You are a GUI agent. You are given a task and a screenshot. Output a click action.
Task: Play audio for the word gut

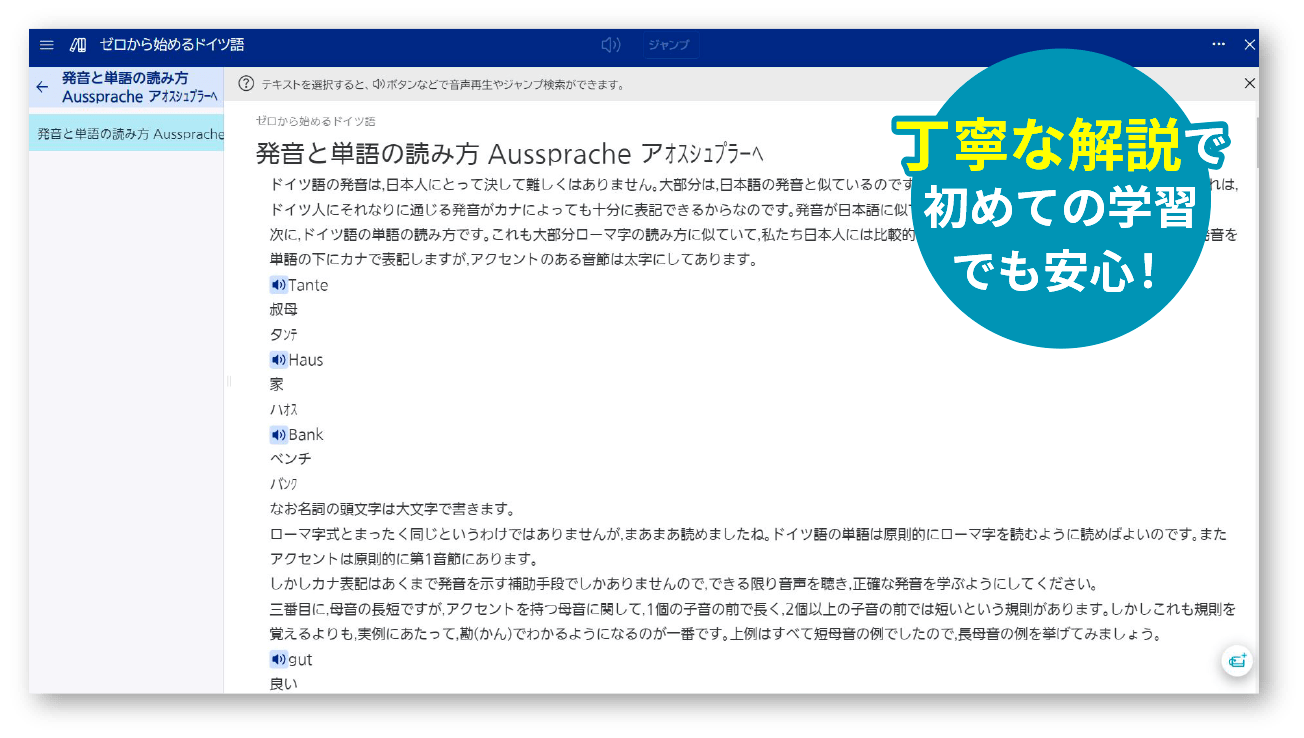coord(278,659)
